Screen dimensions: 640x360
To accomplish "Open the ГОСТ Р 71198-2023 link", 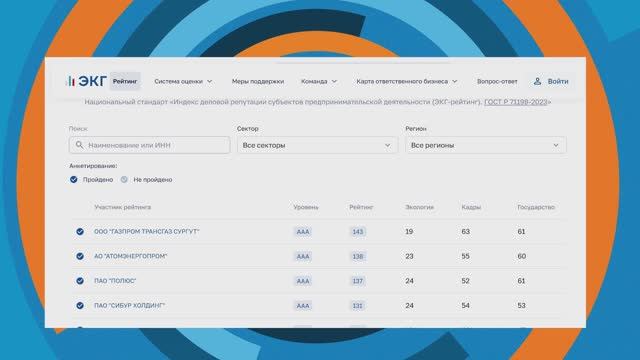I will click(x=516, y=102).
